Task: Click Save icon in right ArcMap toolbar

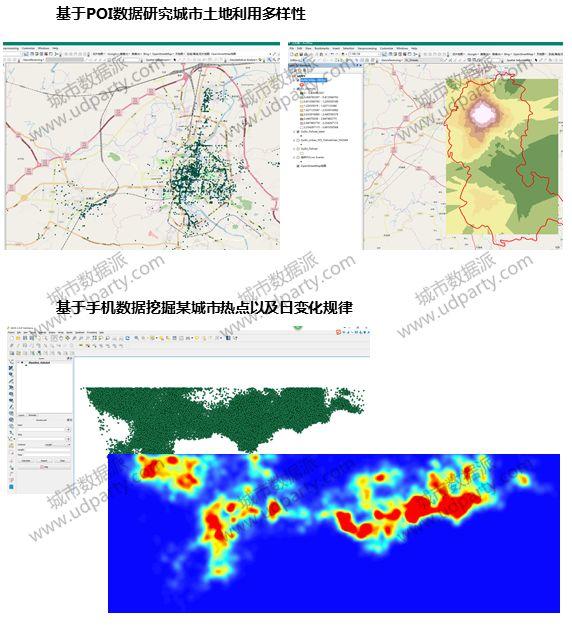Action: point(301,54)
